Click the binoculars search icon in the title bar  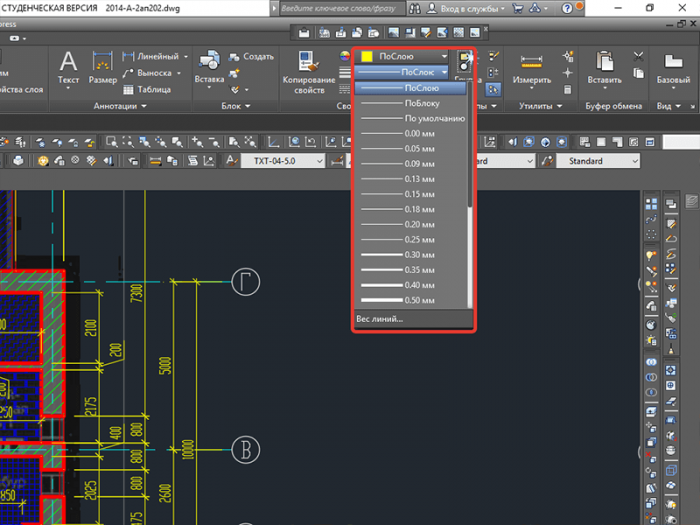pos(415,8)
